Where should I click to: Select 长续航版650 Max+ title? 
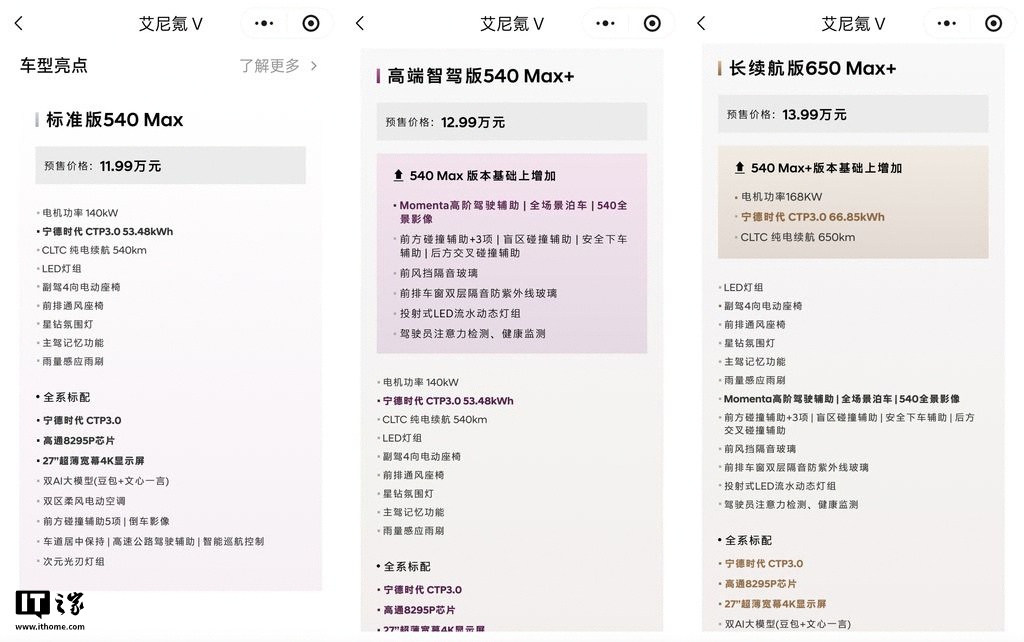812,68
